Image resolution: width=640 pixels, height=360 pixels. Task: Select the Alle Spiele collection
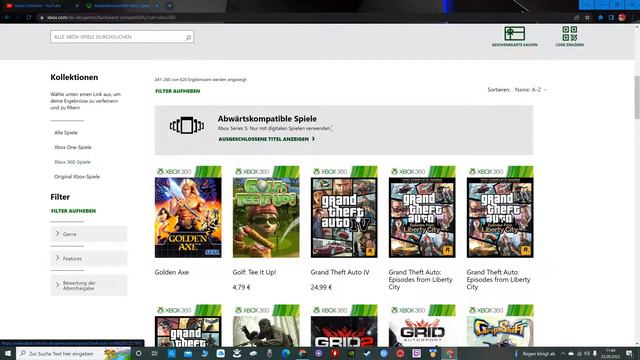point(66,133)
